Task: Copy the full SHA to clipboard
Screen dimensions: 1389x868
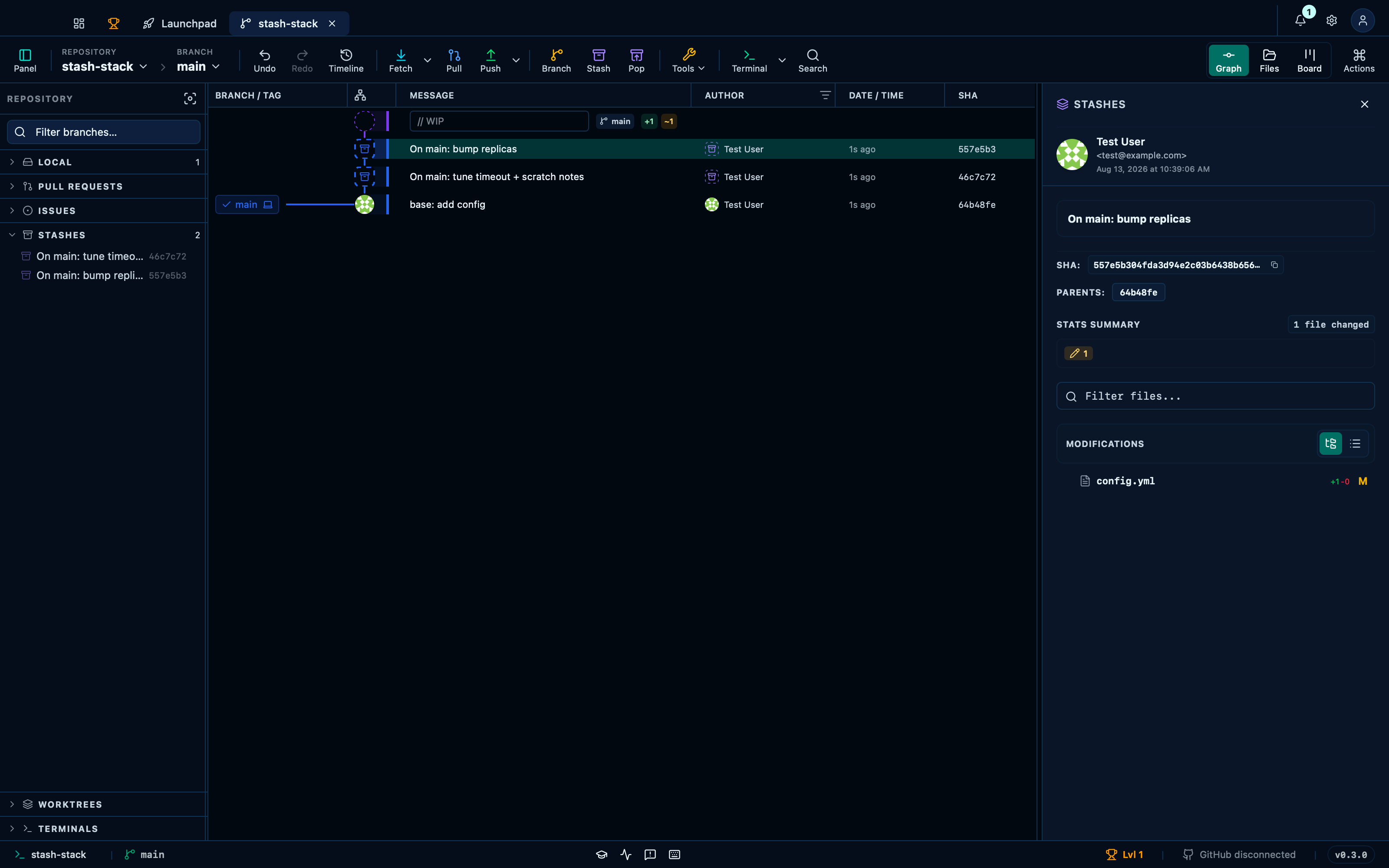Action: pos(1274,265)
